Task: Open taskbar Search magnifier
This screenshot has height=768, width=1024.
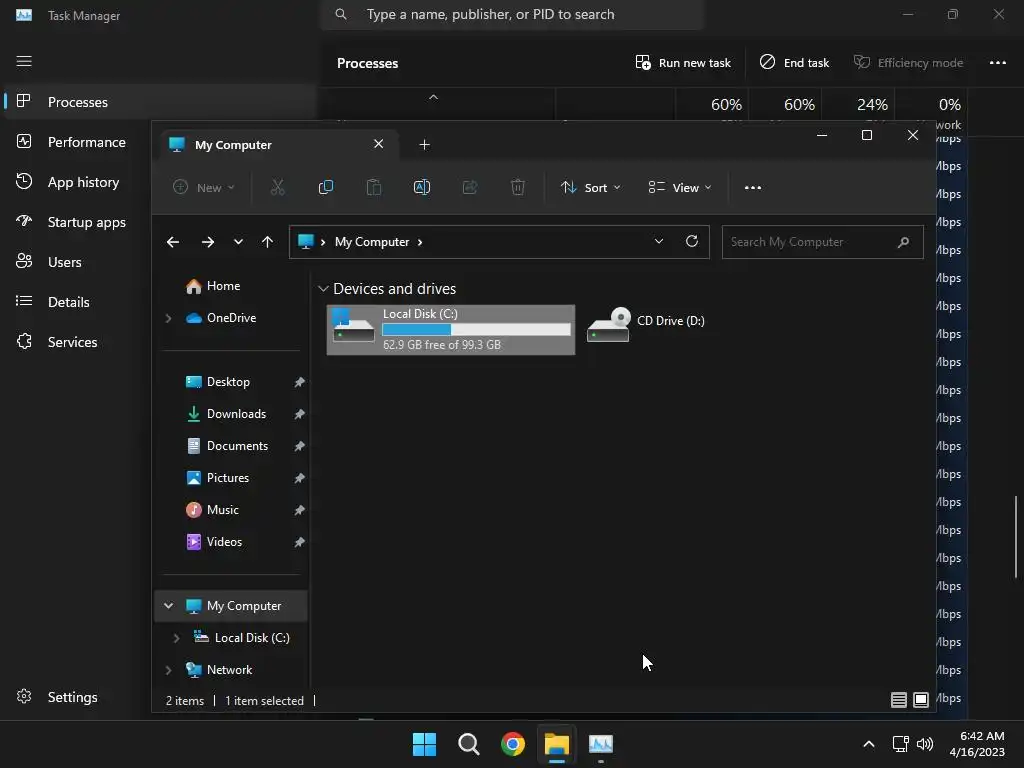Action: [468, 744]
